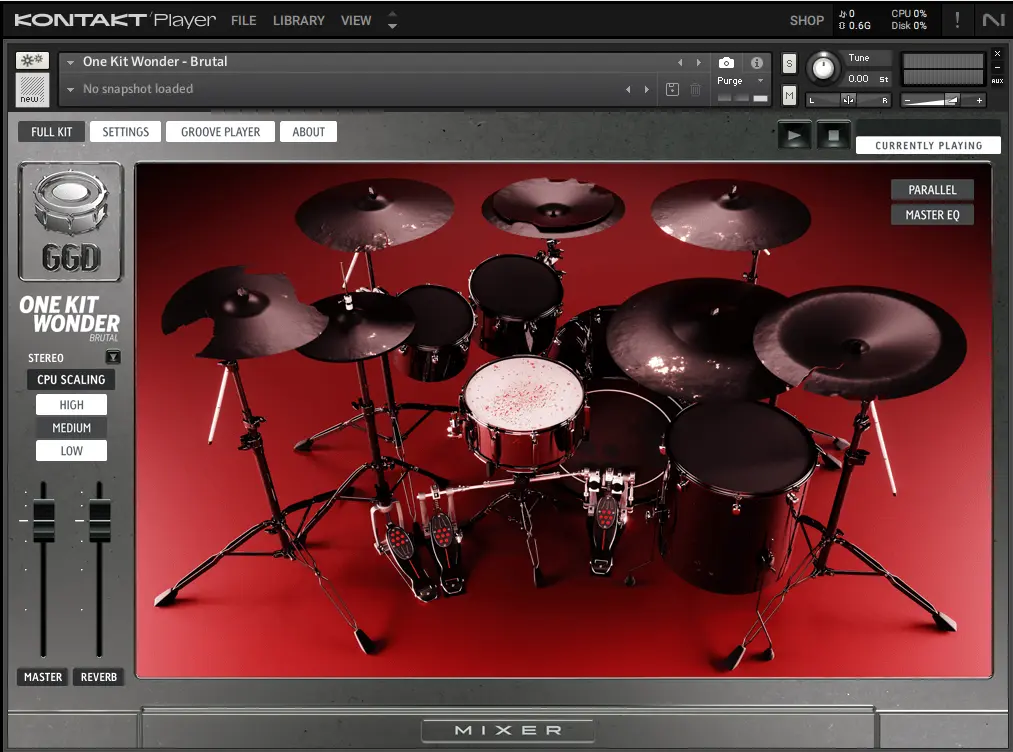Open the STEREO output dropdown
Viewport: 1013px width, 752px height.
pyautogui.click(x=113, y=357)
